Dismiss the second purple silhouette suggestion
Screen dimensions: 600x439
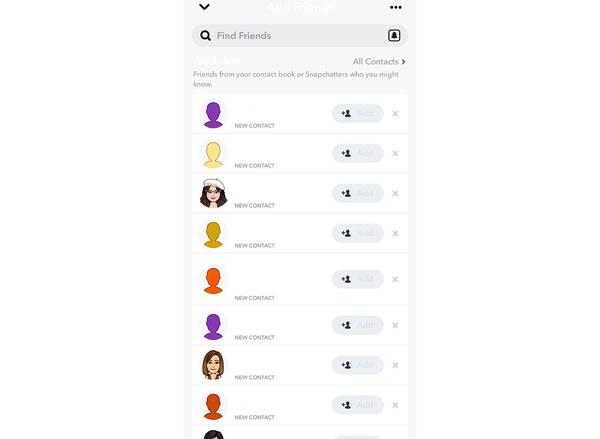395,325
